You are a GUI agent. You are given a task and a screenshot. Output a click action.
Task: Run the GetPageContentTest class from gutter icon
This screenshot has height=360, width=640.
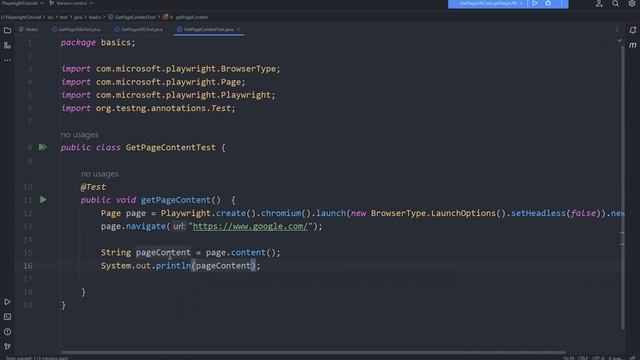click(43, 147)
